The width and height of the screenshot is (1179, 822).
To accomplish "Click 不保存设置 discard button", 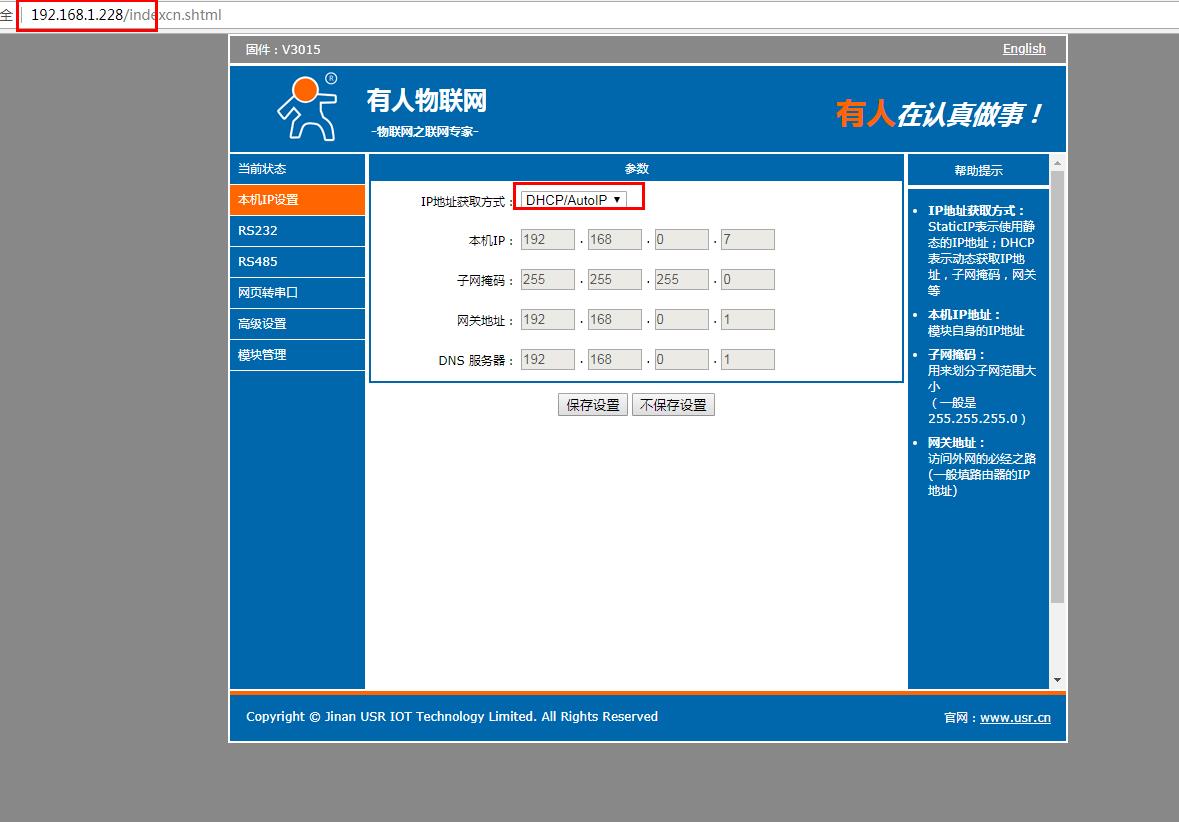I will click(673, 405).
